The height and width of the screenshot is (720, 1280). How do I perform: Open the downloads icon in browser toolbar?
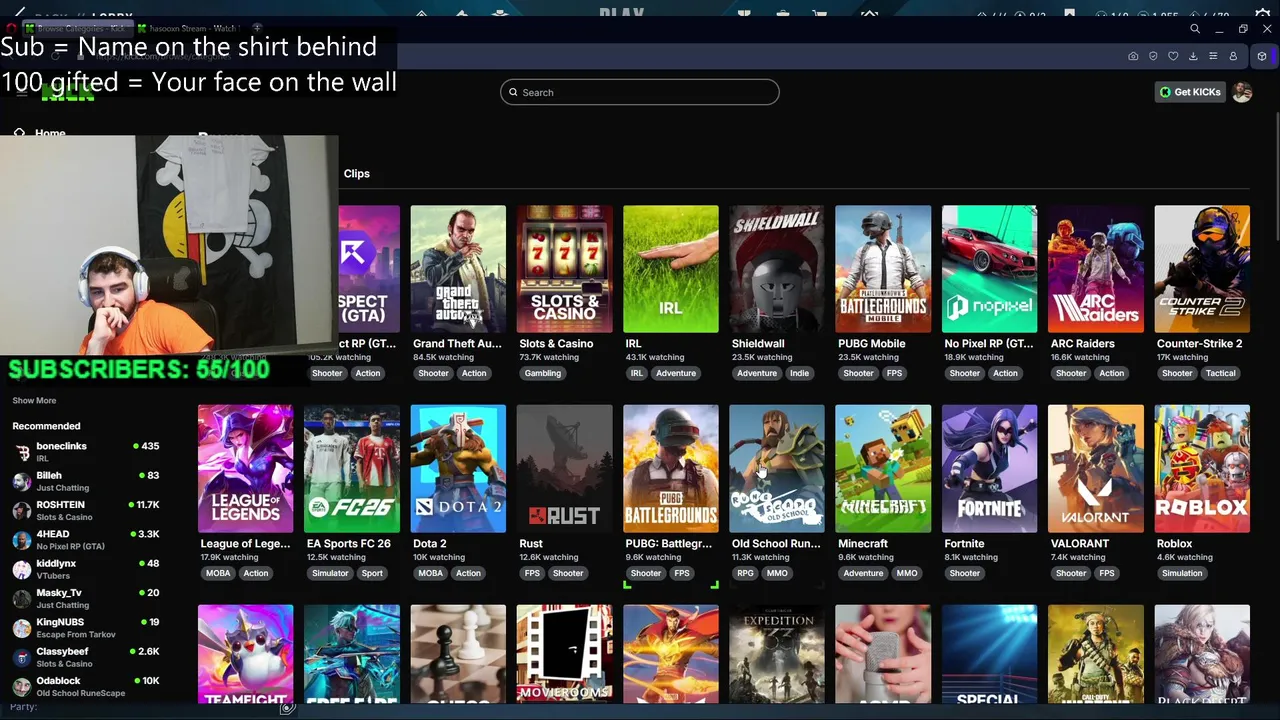tap(1193, 56)
